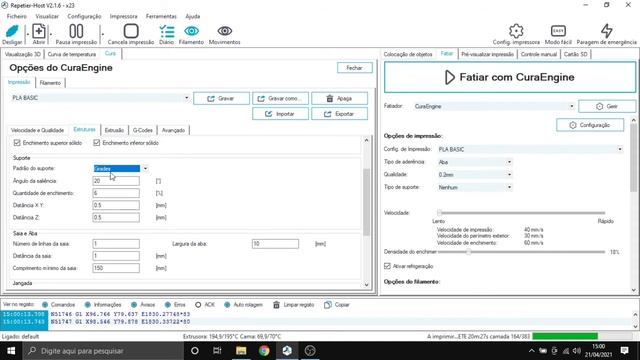Switch to Cartão SD tab
640x360 pixels.
[x=576, y=54]
